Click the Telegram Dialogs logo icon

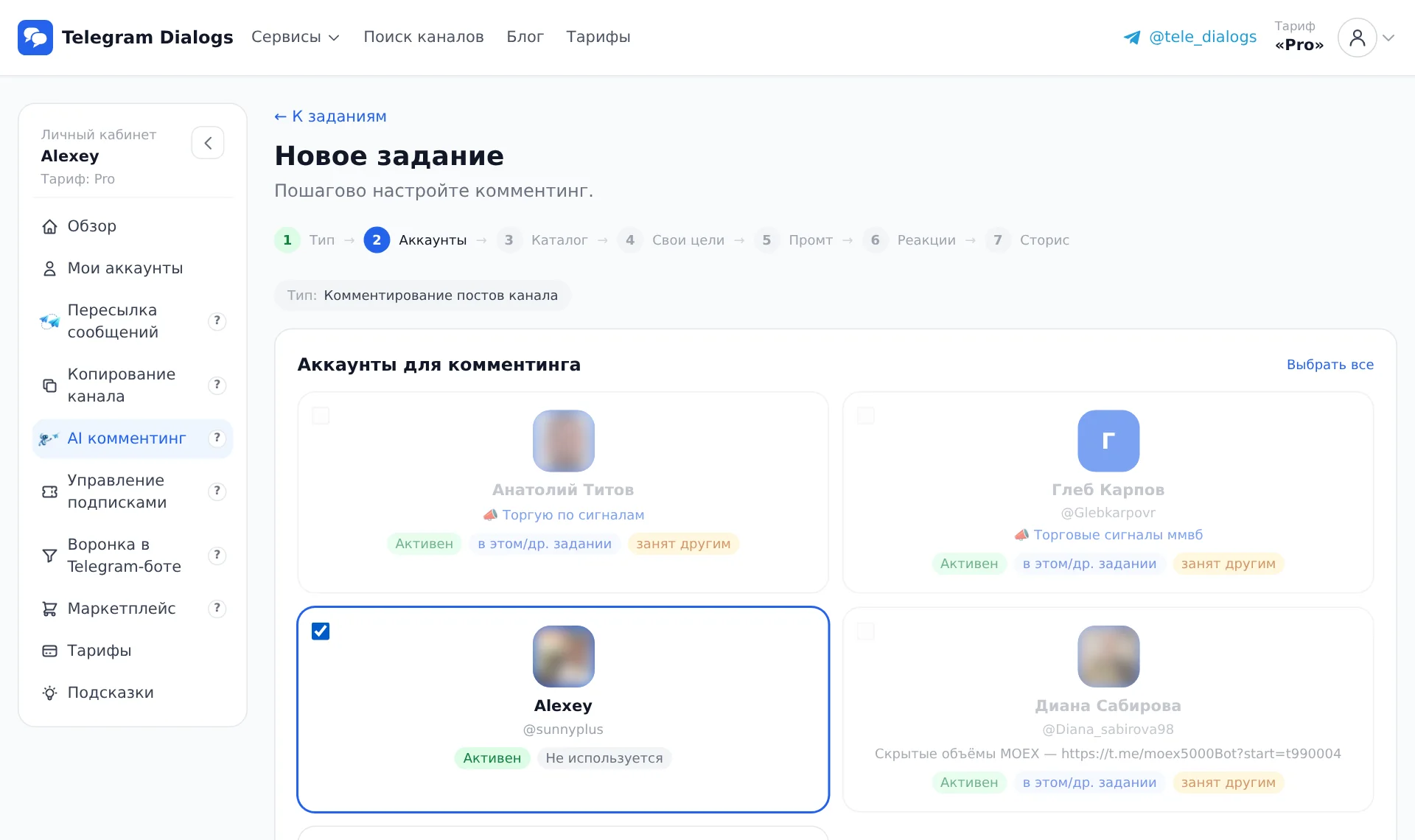pos(35,38)
